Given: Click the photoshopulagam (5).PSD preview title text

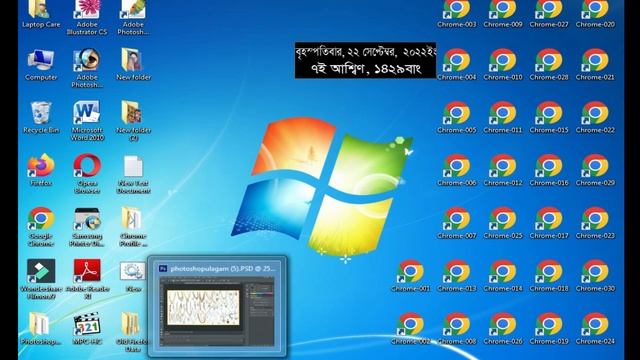Looking at the screenshot, I should point(223,269).
